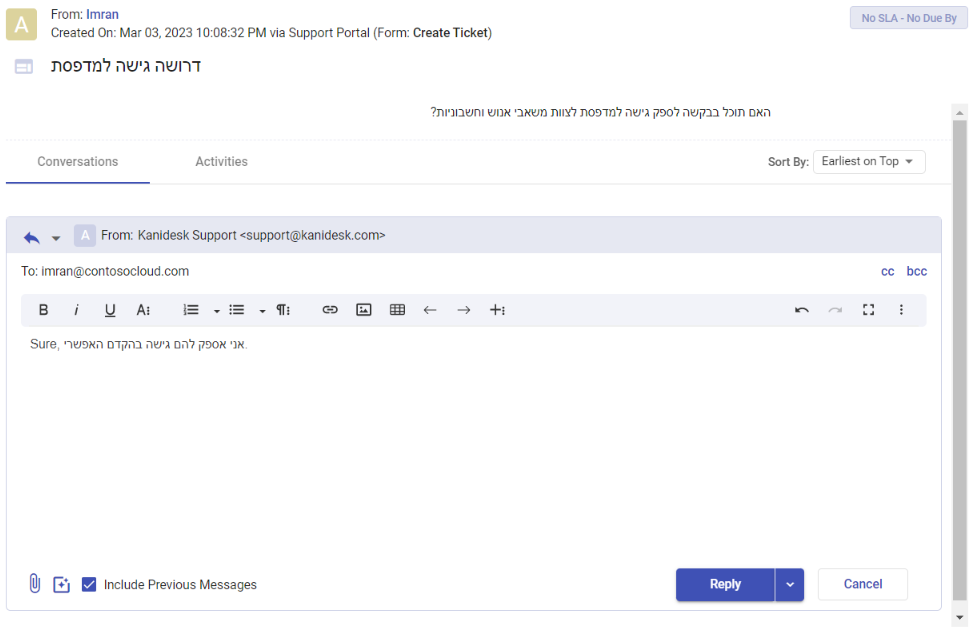Click the Kanidesk Support avatar in reply
This screenshot has height=634, width=972.
point(85,236)
